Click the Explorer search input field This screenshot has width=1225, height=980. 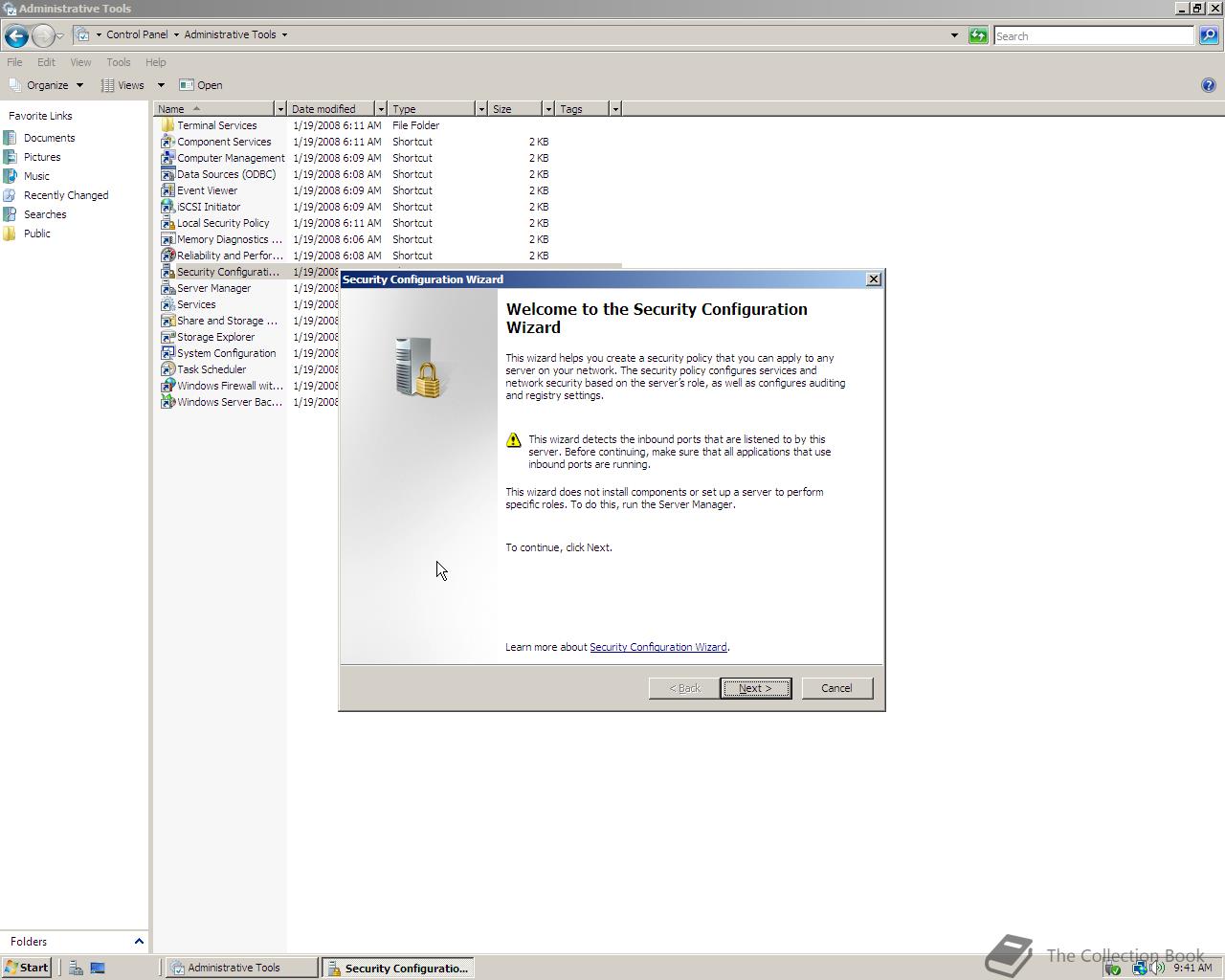coord(1094,35)
